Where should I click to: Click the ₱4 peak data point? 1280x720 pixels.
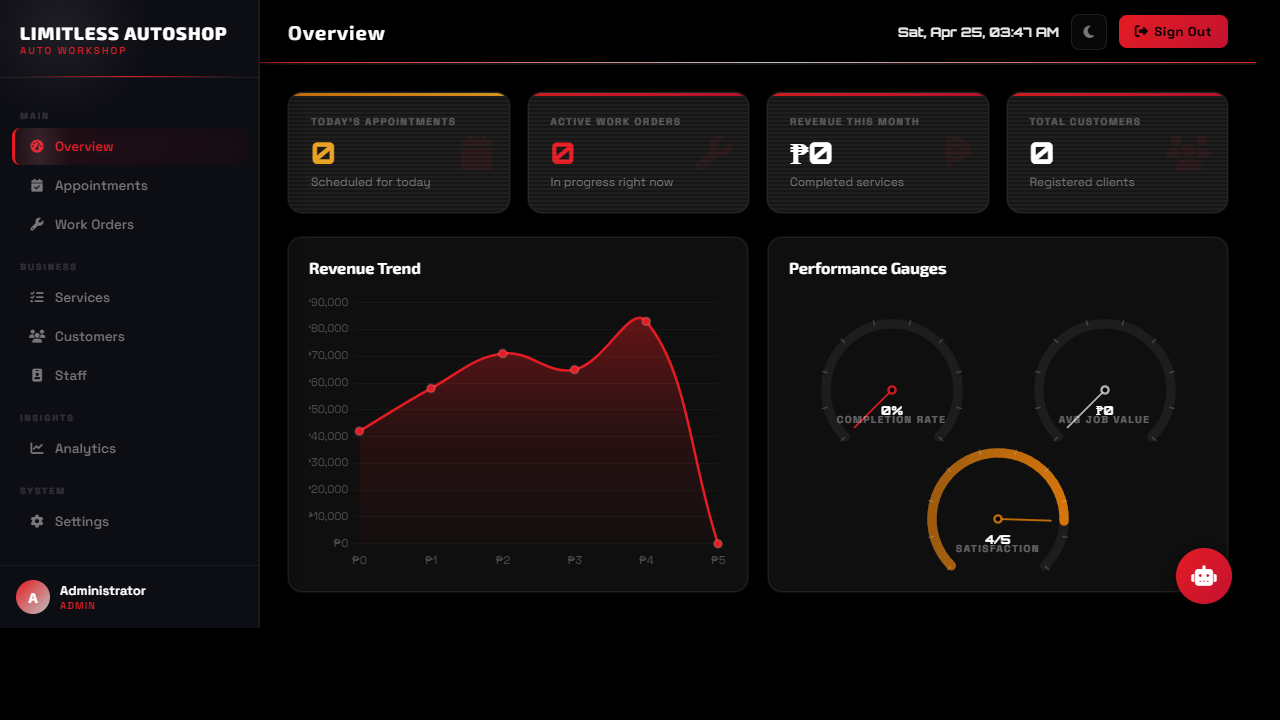(646, 322)
